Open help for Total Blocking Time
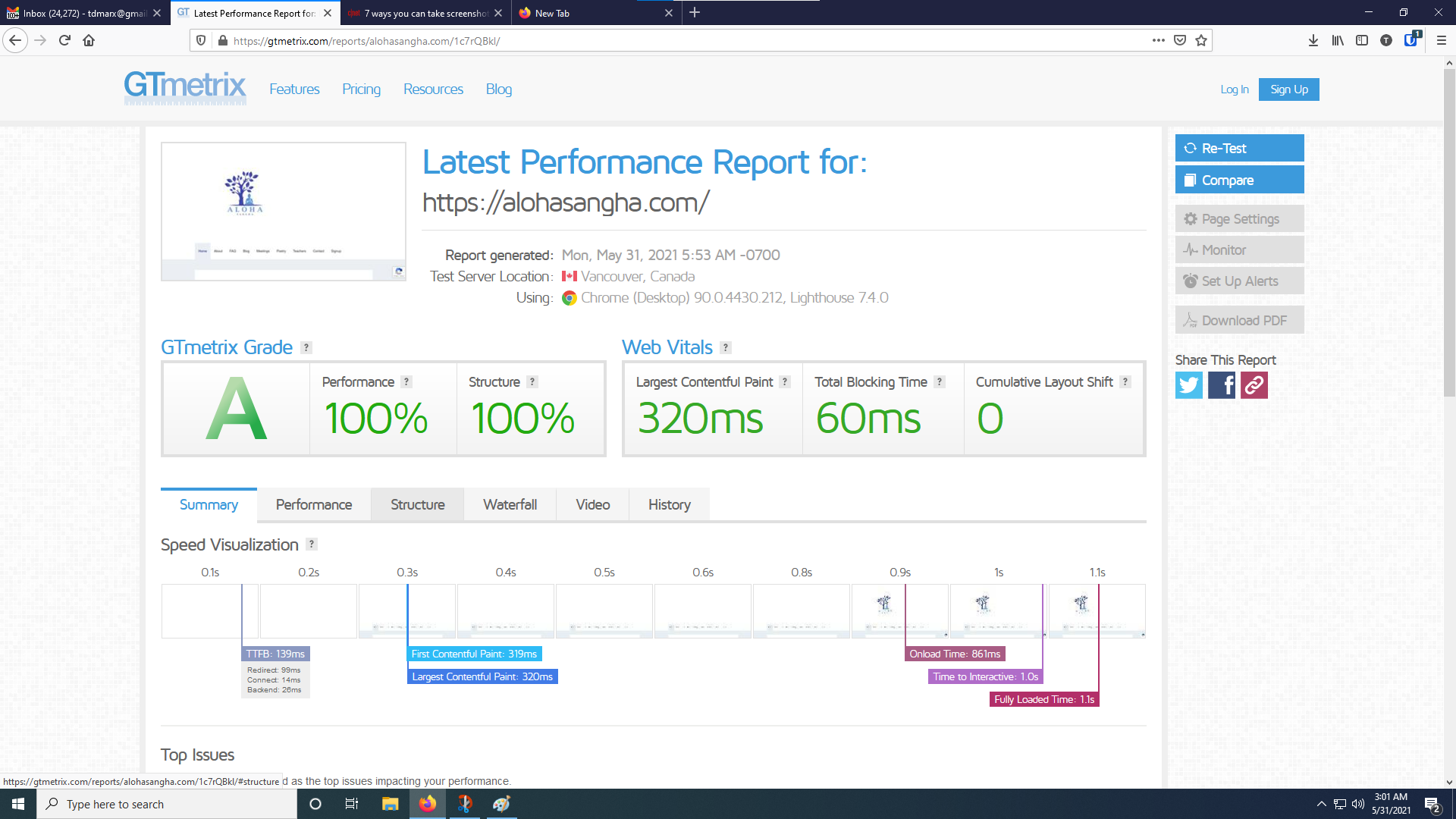This screenshot has height=819, width=1456. pyautogui.click(x=940, y=381)
